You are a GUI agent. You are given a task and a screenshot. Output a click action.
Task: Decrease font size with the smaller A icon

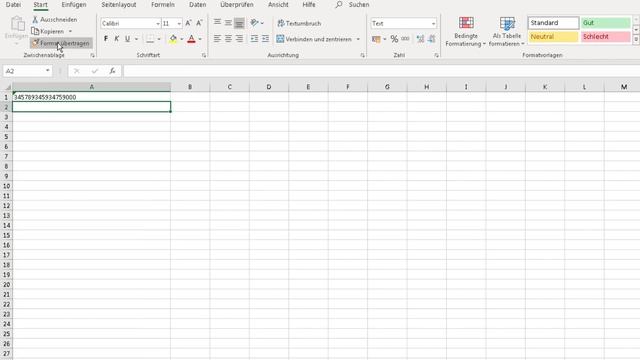tap(199, 23)
